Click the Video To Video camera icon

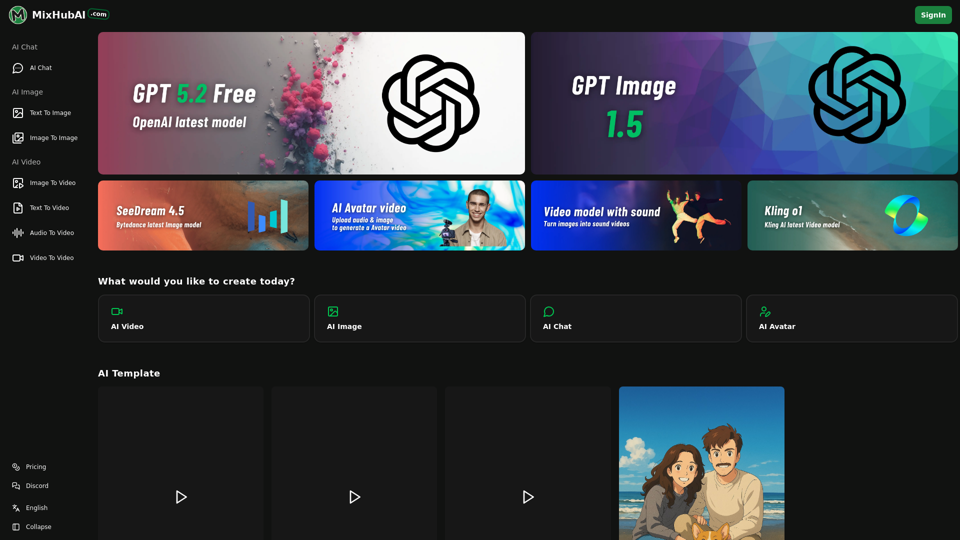tap(18, 258)
